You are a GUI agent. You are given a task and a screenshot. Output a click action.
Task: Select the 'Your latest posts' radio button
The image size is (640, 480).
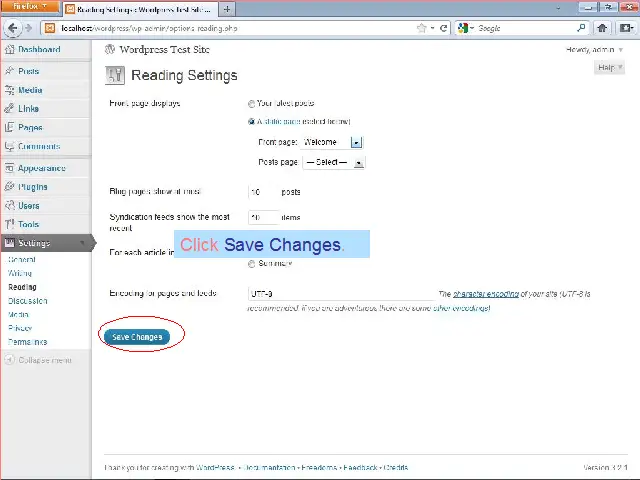pos(251,104)
